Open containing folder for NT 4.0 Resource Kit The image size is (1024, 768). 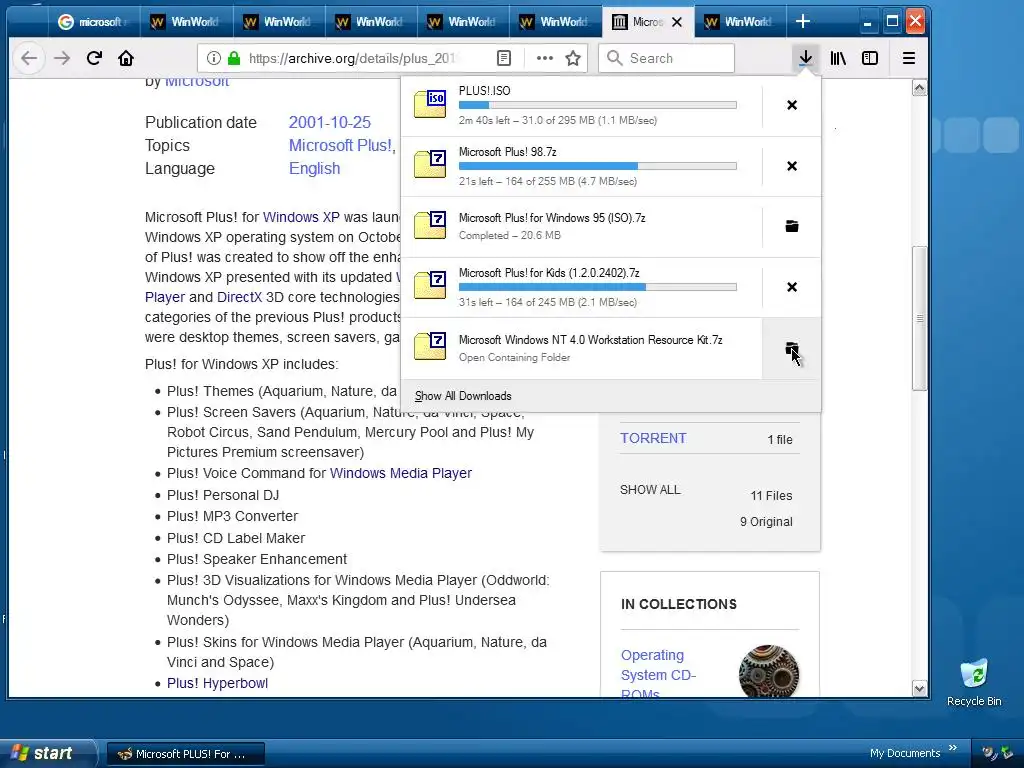791,348
